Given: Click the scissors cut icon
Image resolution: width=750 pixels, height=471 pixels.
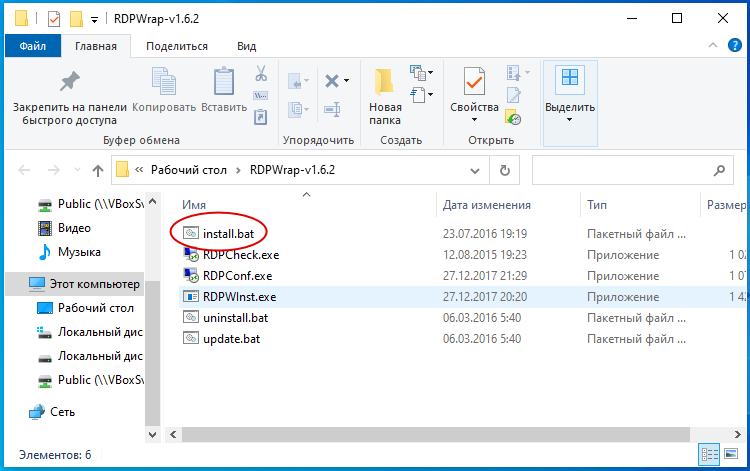Looking at the screenshot, I should 261,73.
